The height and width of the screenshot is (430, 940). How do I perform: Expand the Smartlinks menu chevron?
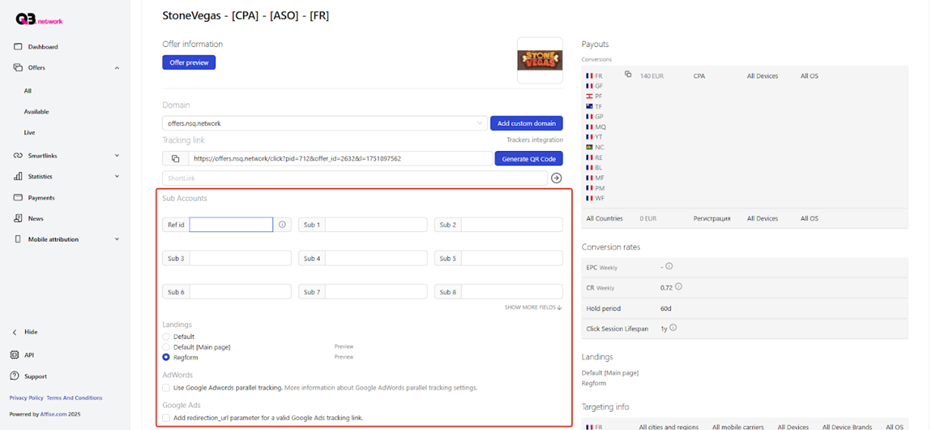[x=117, y=155]
